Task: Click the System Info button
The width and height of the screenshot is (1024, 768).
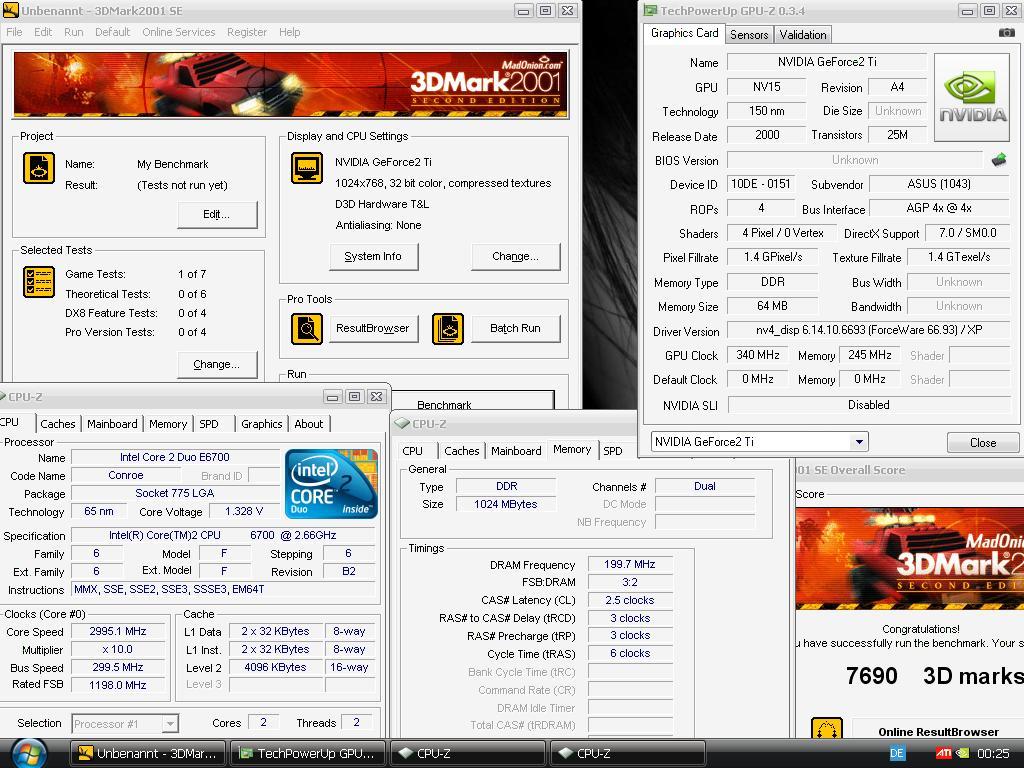Action: (373, 257)
